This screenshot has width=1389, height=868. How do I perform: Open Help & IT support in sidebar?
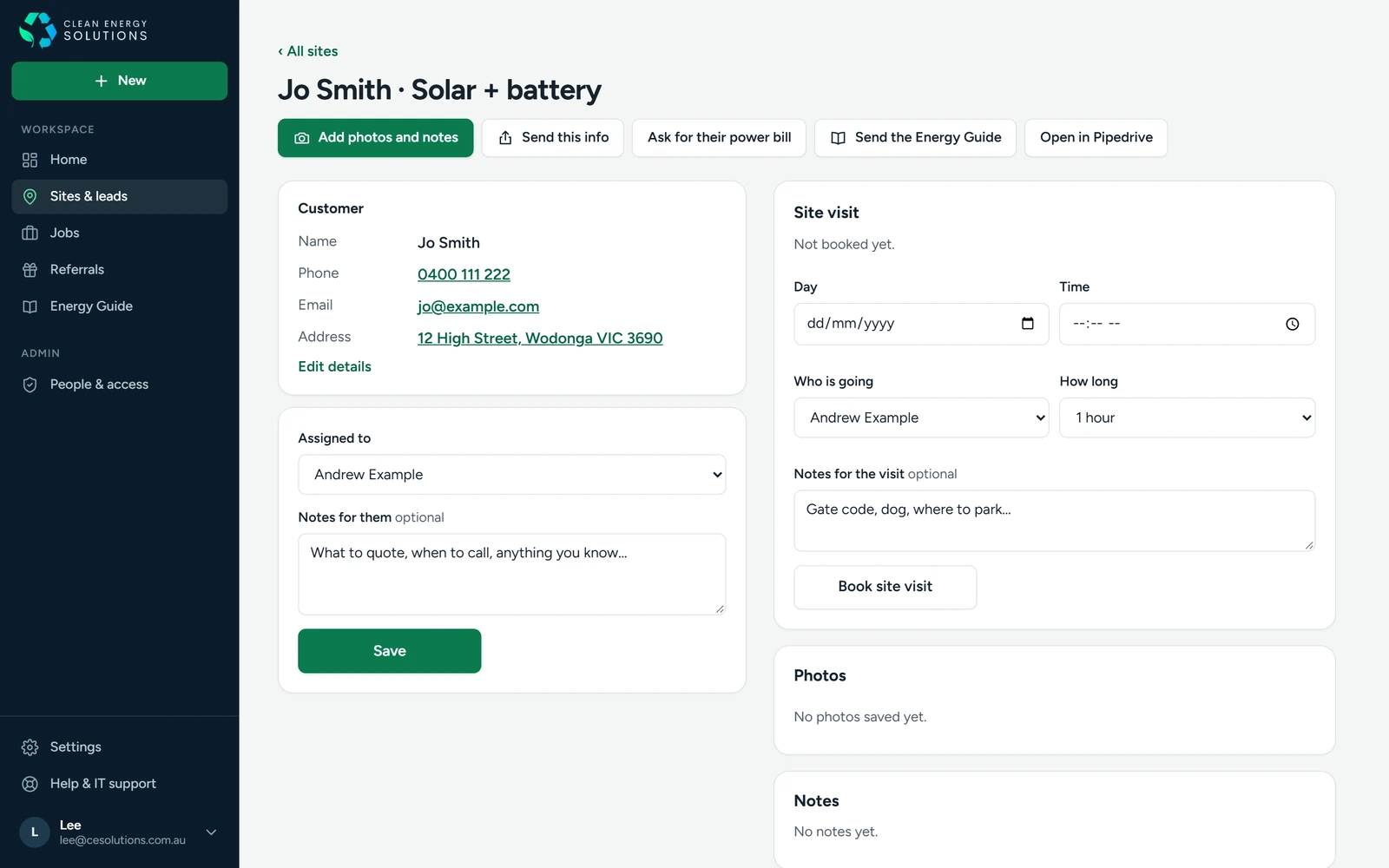(120, 784)
